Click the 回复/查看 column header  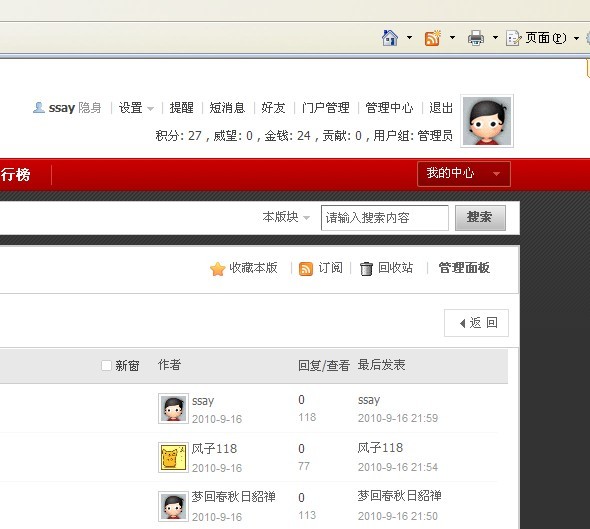pyautogui.click(x=324, y=365)
